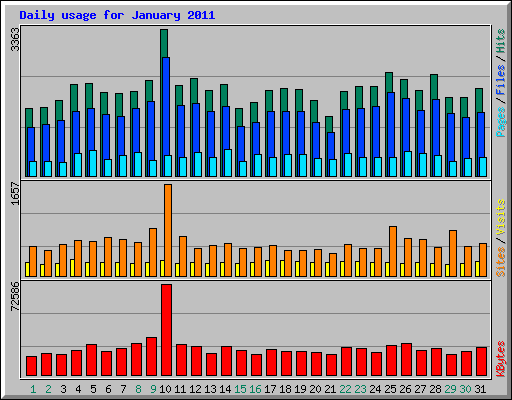
Task: Click day 24 on the x-axis
Action: (375, 389)
